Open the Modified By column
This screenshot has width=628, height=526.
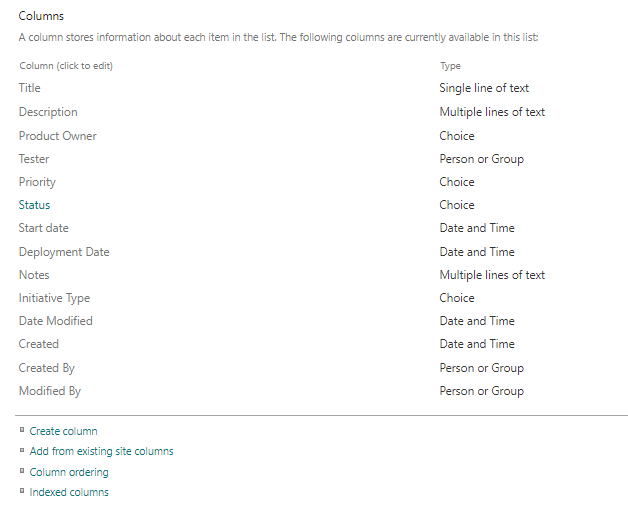pos(50,391)
